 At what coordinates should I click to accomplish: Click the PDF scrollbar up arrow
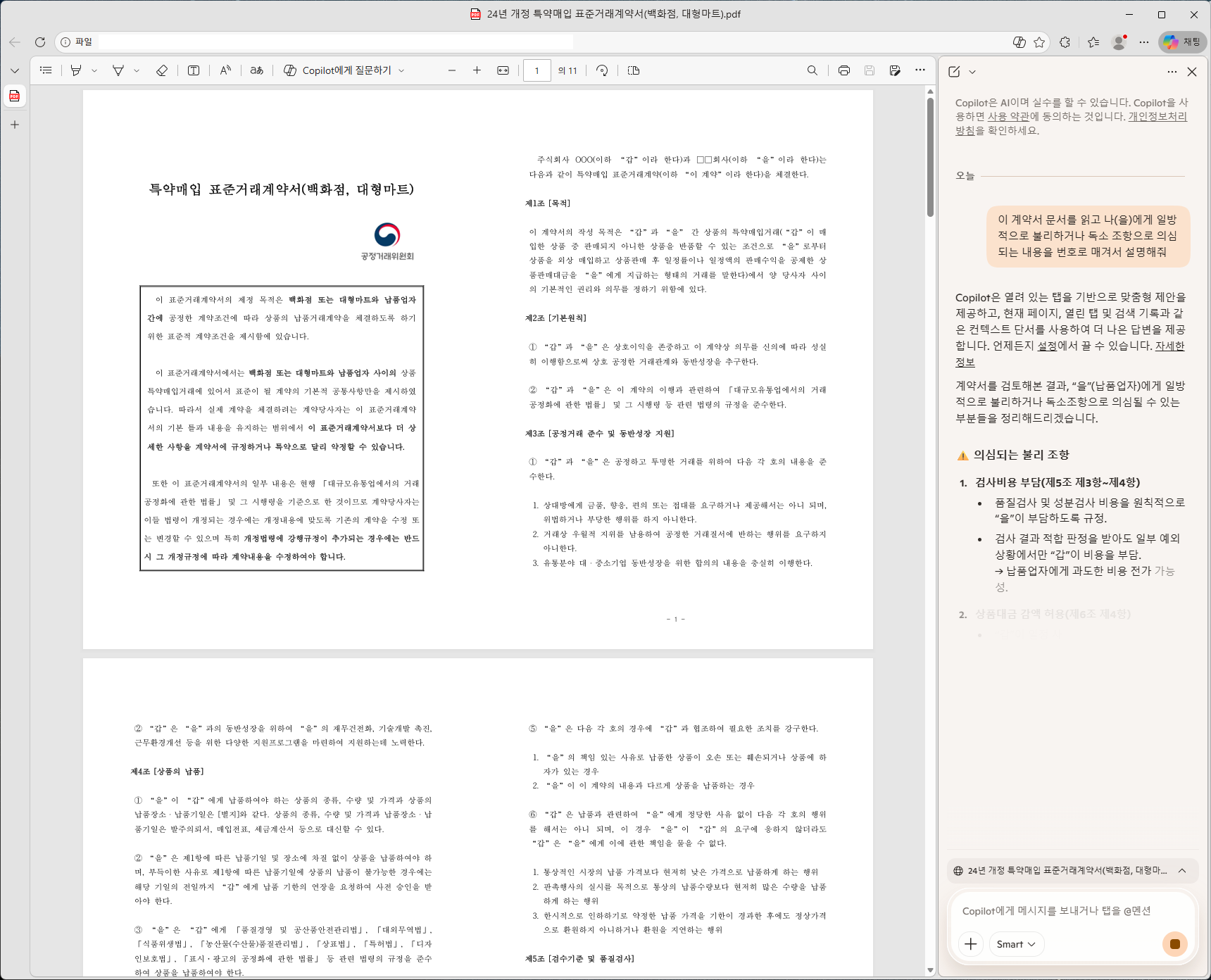(930, 92)
